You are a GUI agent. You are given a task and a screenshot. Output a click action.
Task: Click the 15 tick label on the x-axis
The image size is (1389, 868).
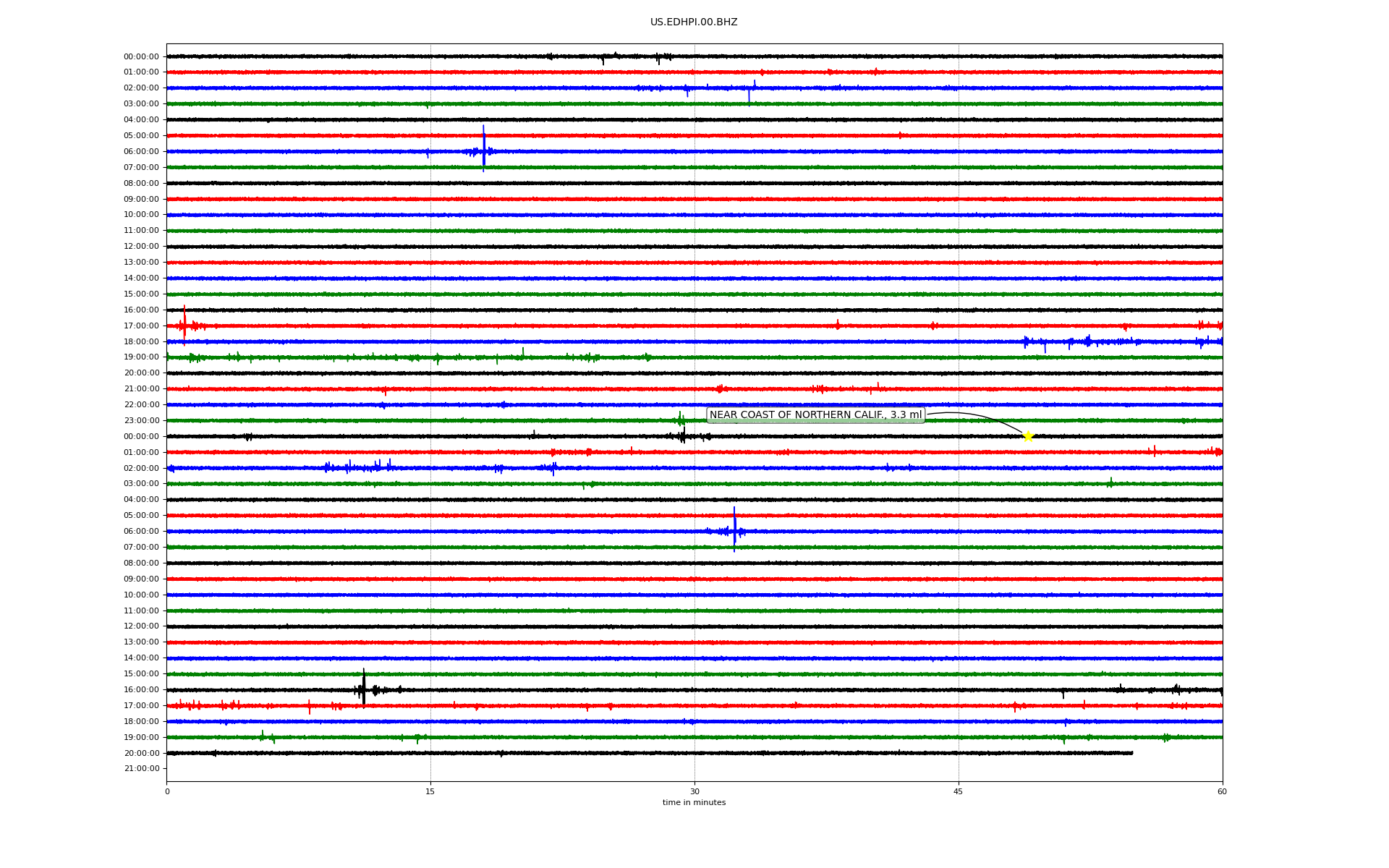(430, 791)
